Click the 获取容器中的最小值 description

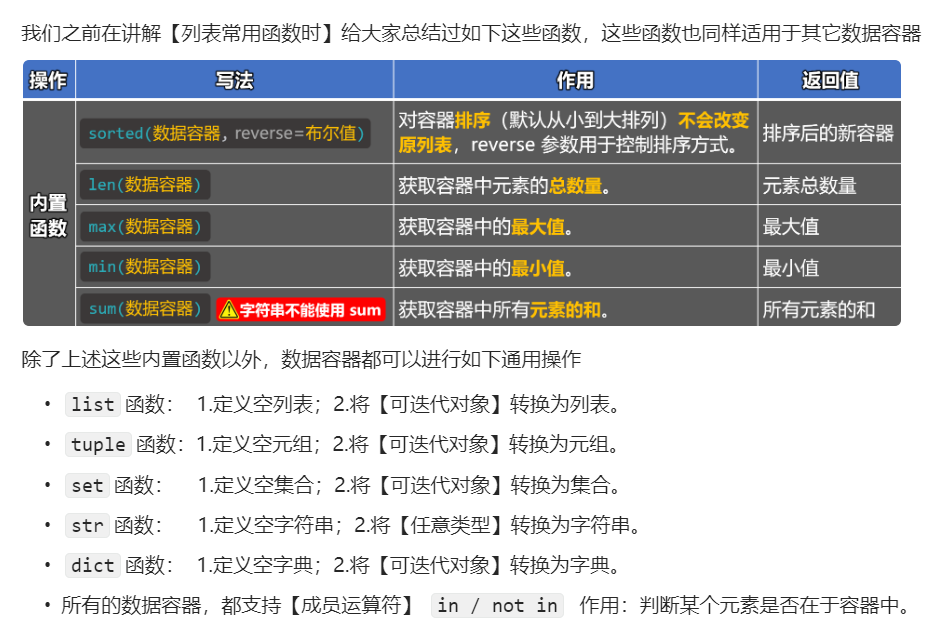pyautogui.click(x=485, y=267)
